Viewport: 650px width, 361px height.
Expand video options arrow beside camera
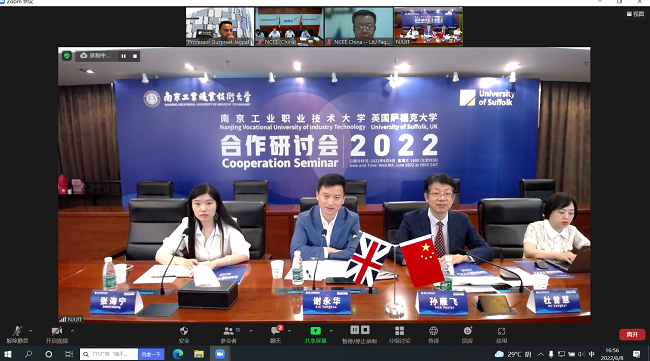coord(73,331)
